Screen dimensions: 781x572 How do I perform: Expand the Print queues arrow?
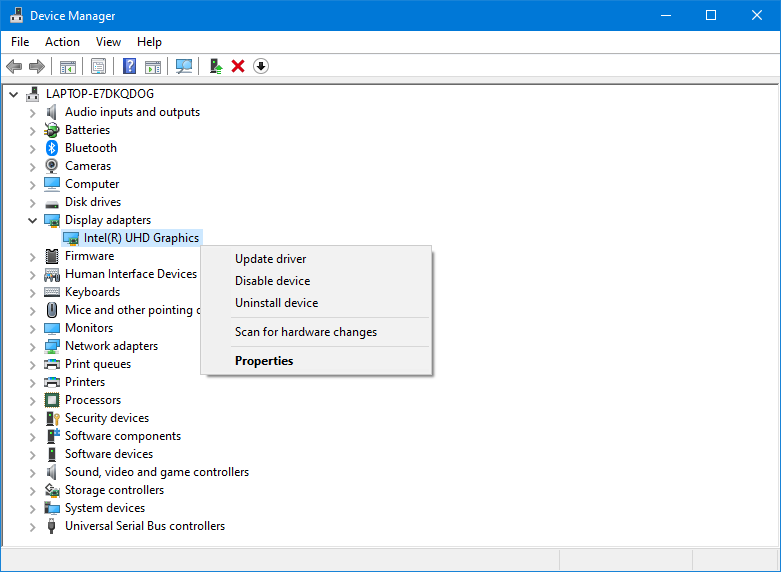[x=32, y=365]
